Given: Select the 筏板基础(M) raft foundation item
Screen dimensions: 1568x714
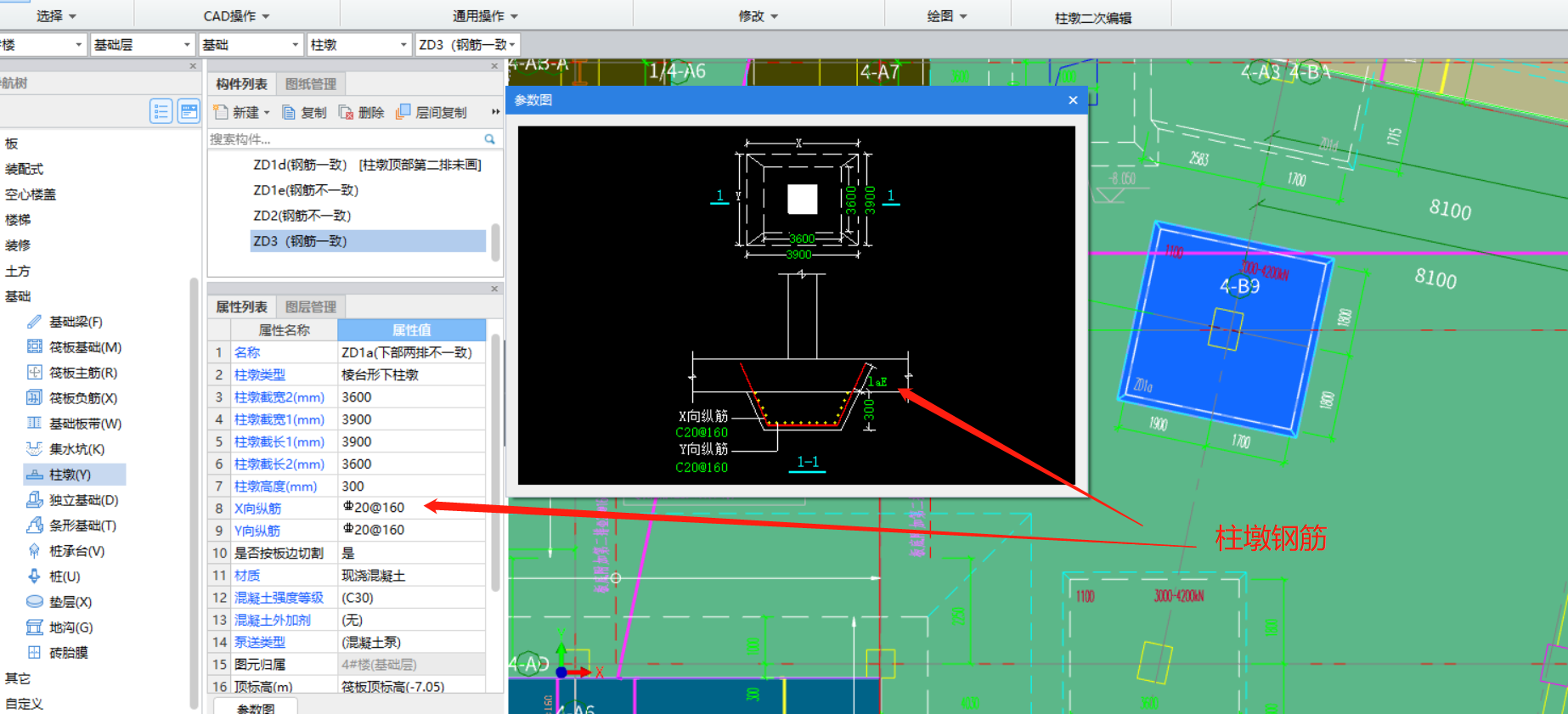Looking at the screenshot, I should (76, 347).
